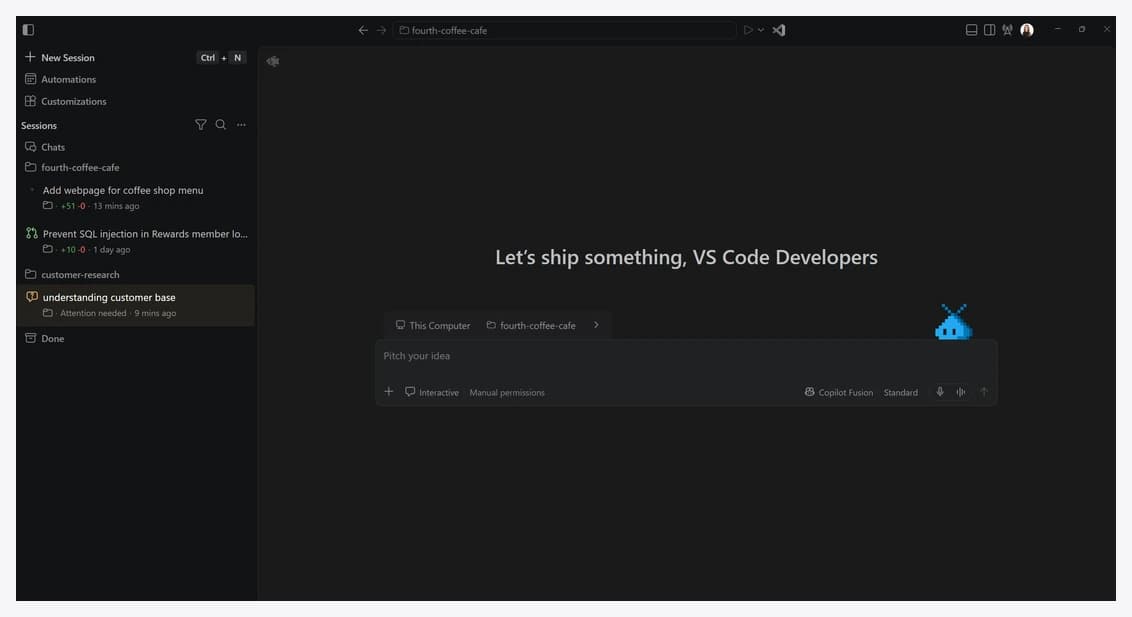Open the Copilot Fusion model picker

[839, 392]
